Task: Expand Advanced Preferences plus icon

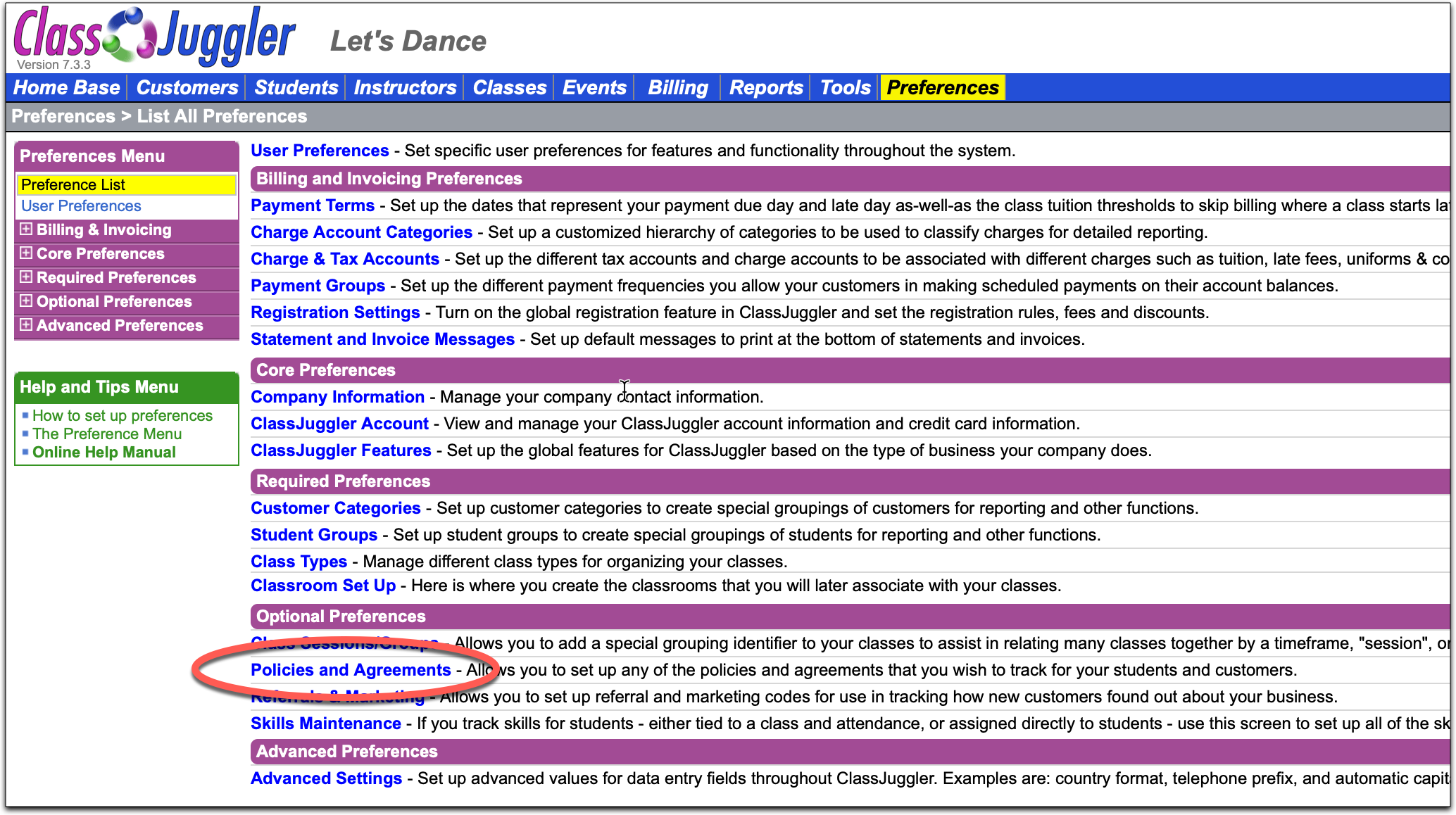Action: tap(26, 325)
